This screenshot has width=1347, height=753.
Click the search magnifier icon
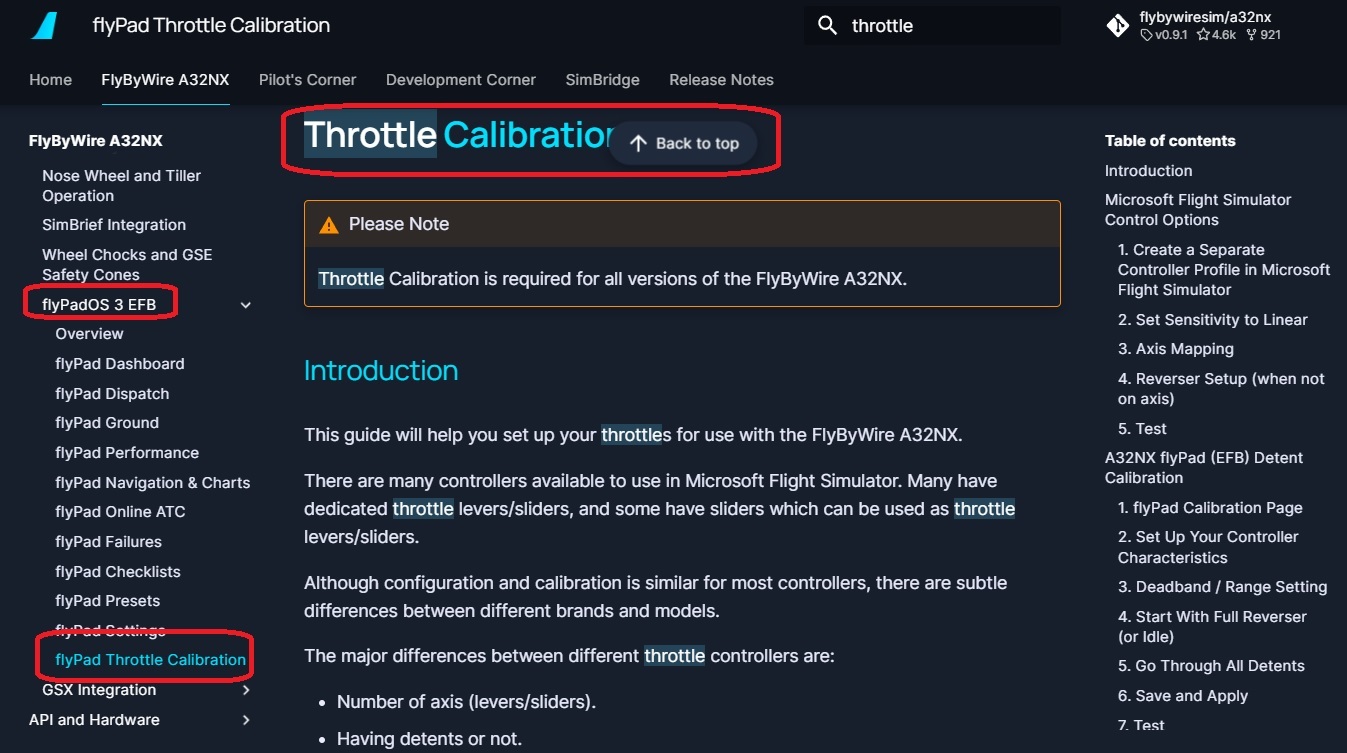coord(827,26)
